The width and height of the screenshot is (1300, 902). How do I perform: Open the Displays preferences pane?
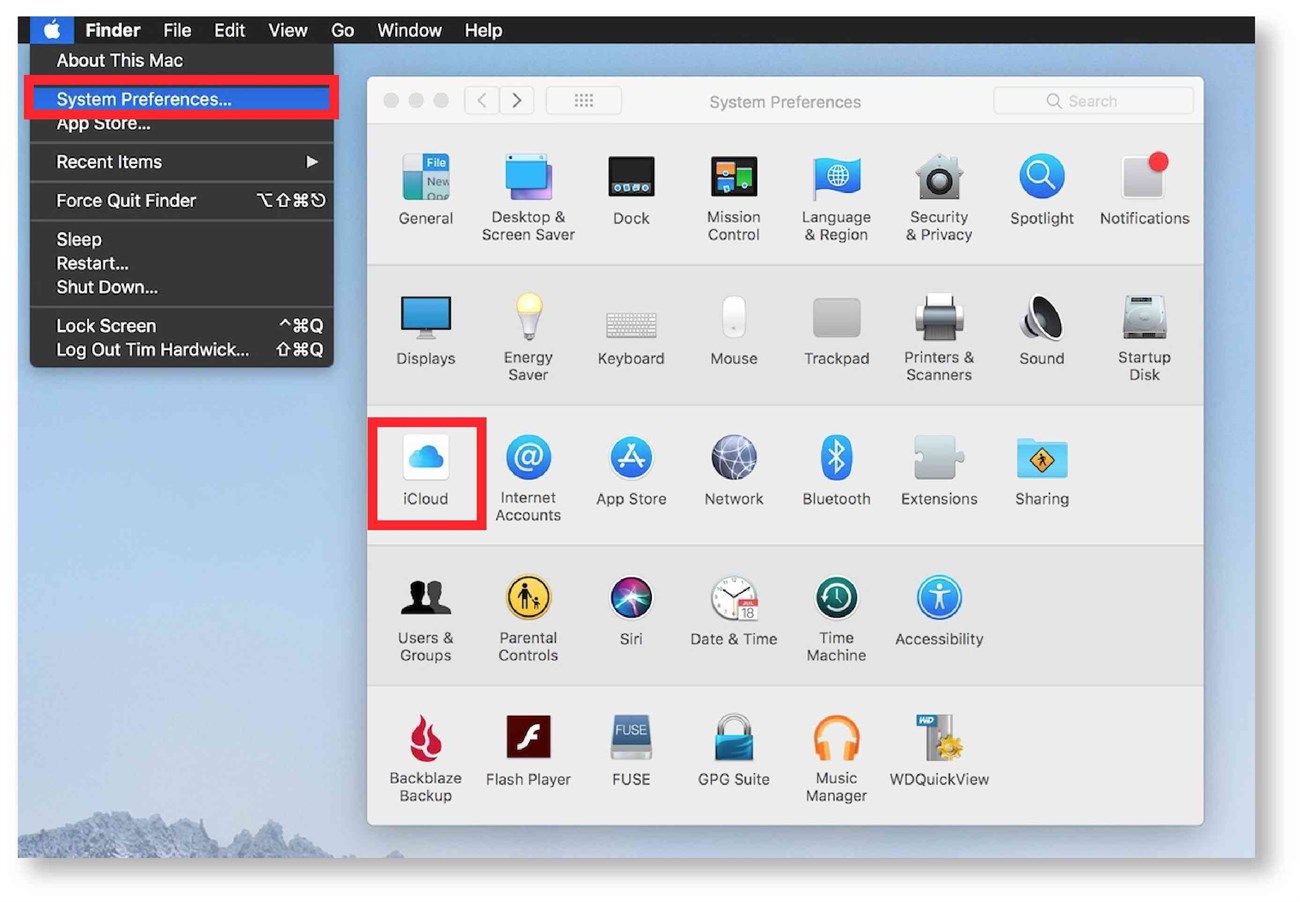(426, 331)
